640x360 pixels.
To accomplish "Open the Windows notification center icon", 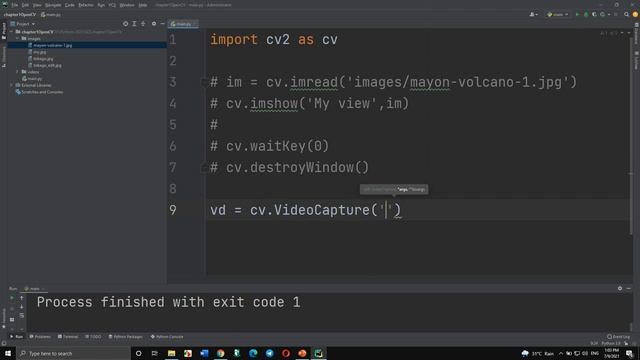I will (629, 353).
